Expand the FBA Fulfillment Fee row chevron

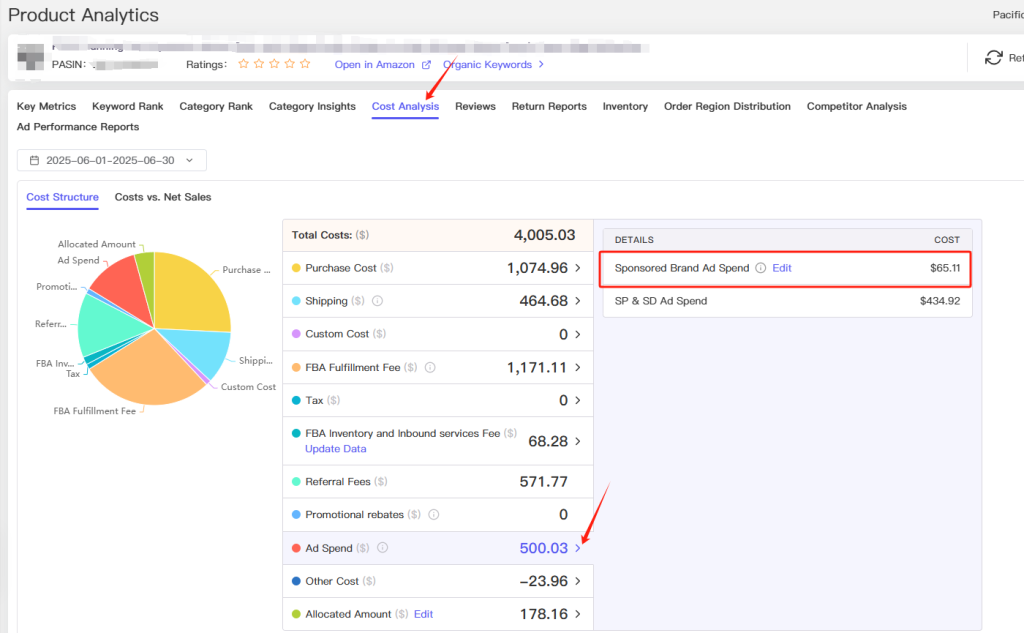tap(578, 367)
